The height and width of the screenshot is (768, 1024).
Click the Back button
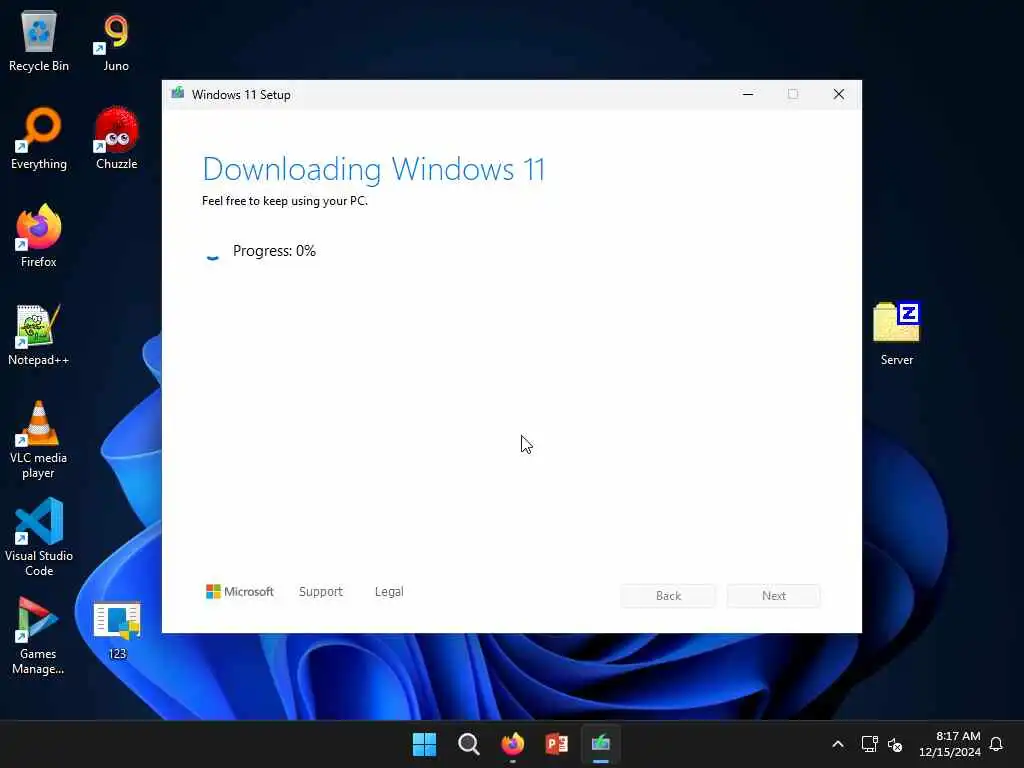click(x=668, y=596)
